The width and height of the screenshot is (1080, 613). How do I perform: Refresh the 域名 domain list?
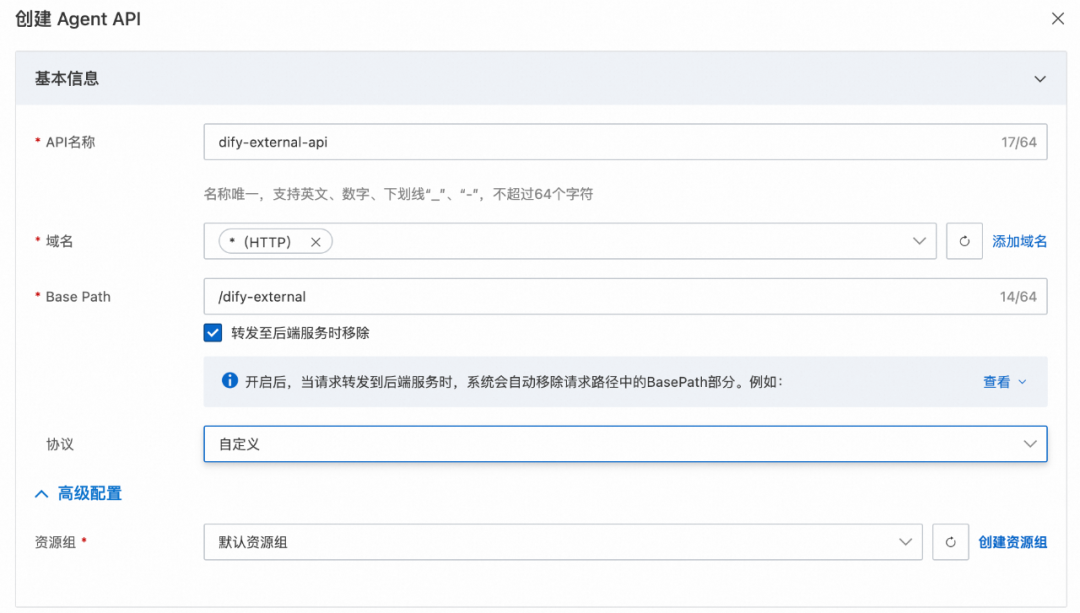tap(964, 240)
